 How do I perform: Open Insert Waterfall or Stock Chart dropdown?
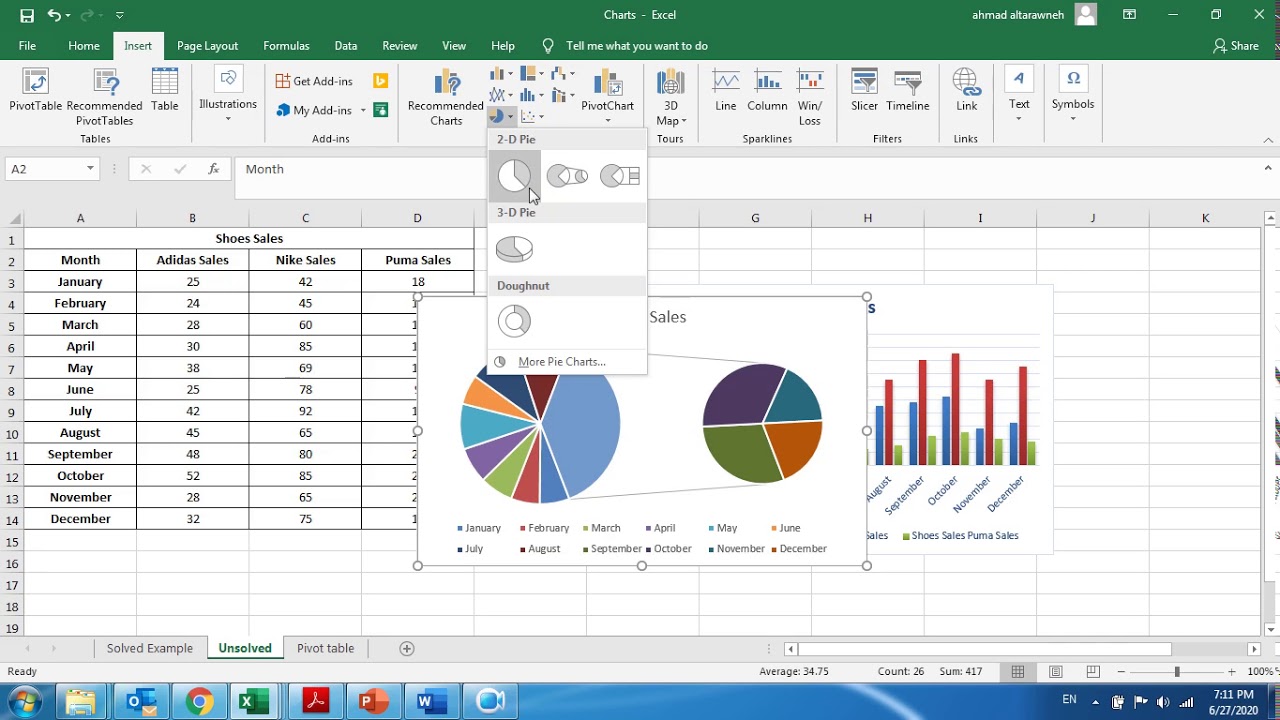563,73
